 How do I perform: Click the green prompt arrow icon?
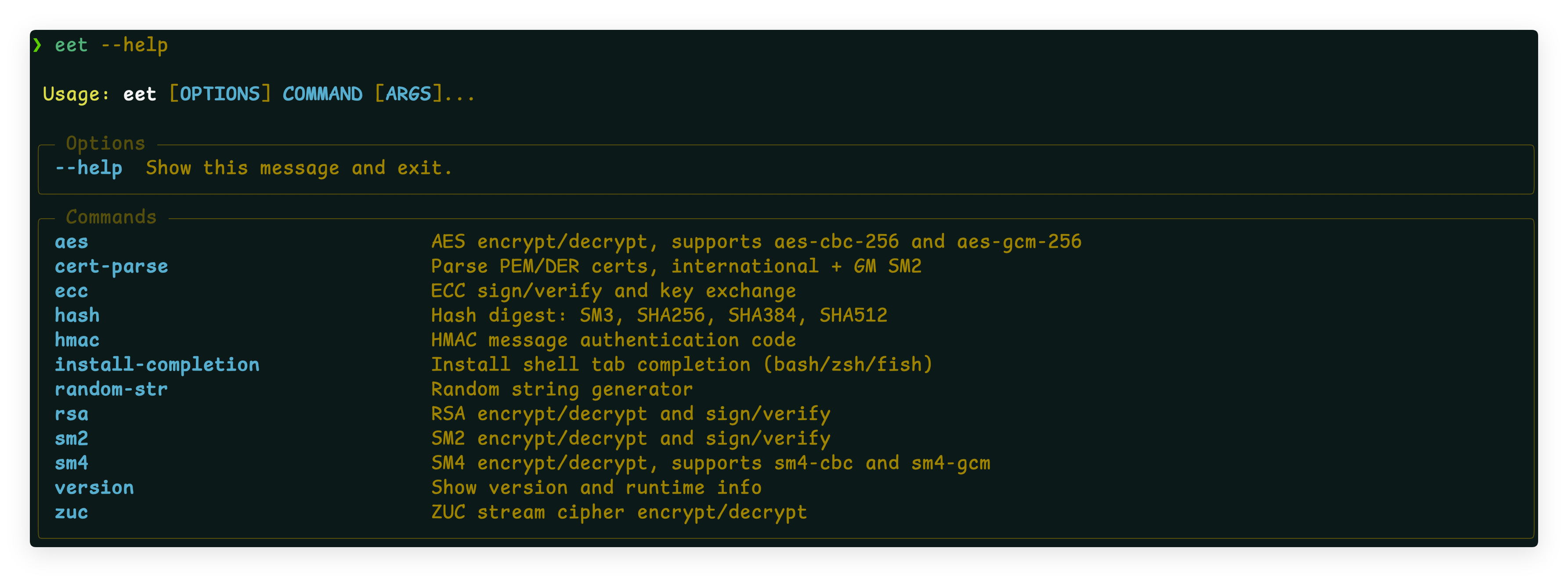coord(38,45)
